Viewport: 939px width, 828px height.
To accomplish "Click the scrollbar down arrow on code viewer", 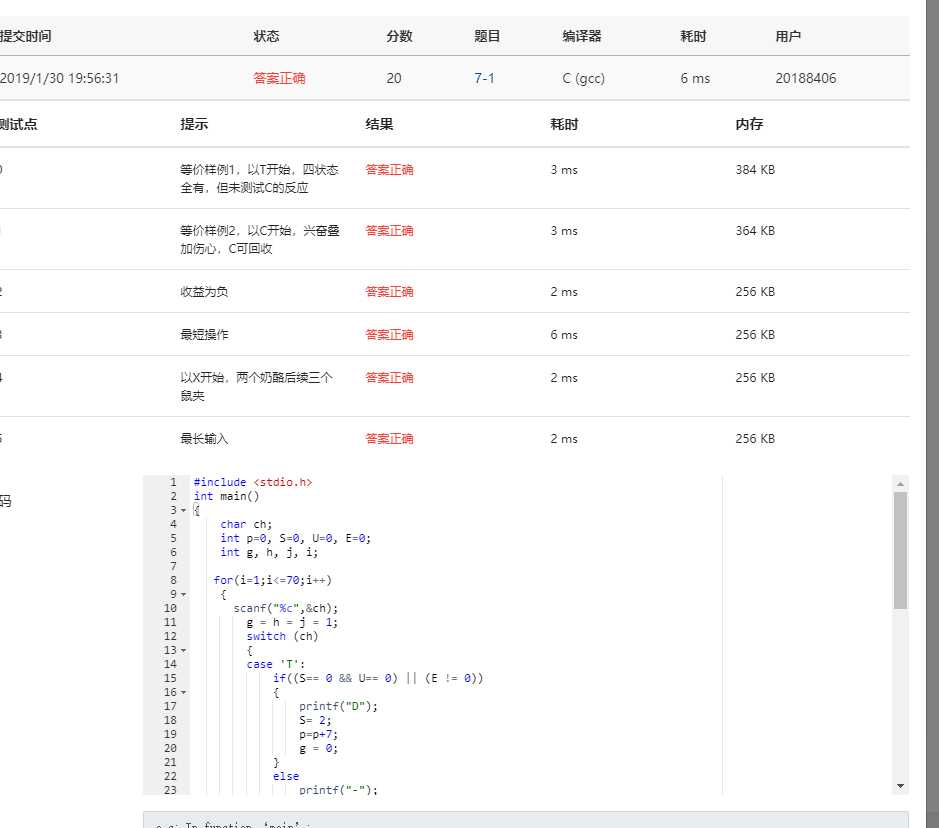I will (901, 785).
